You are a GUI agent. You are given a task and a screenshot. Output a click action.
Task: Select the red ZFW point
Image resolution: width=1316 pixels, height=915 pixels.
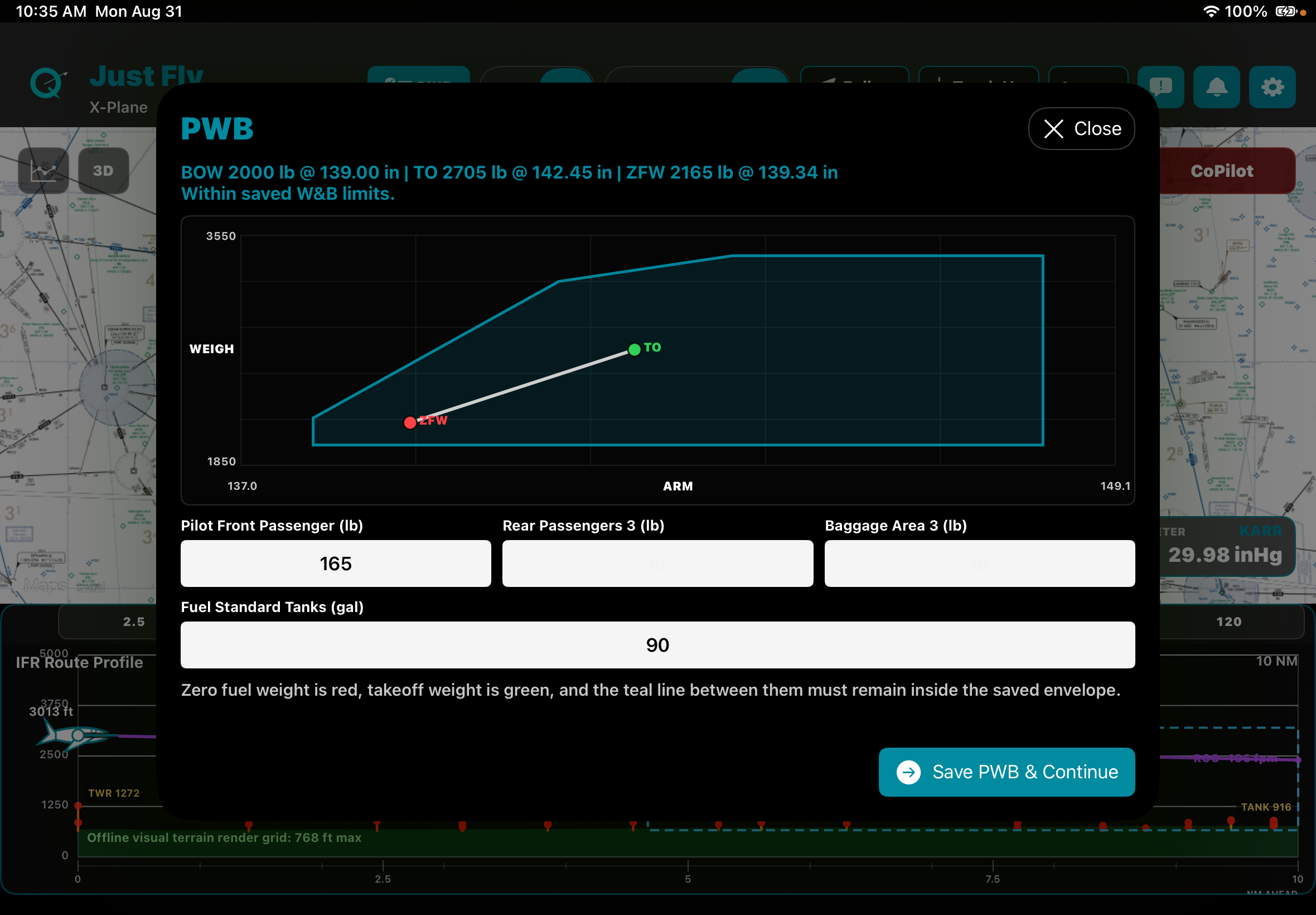click(x=410, y=422)
